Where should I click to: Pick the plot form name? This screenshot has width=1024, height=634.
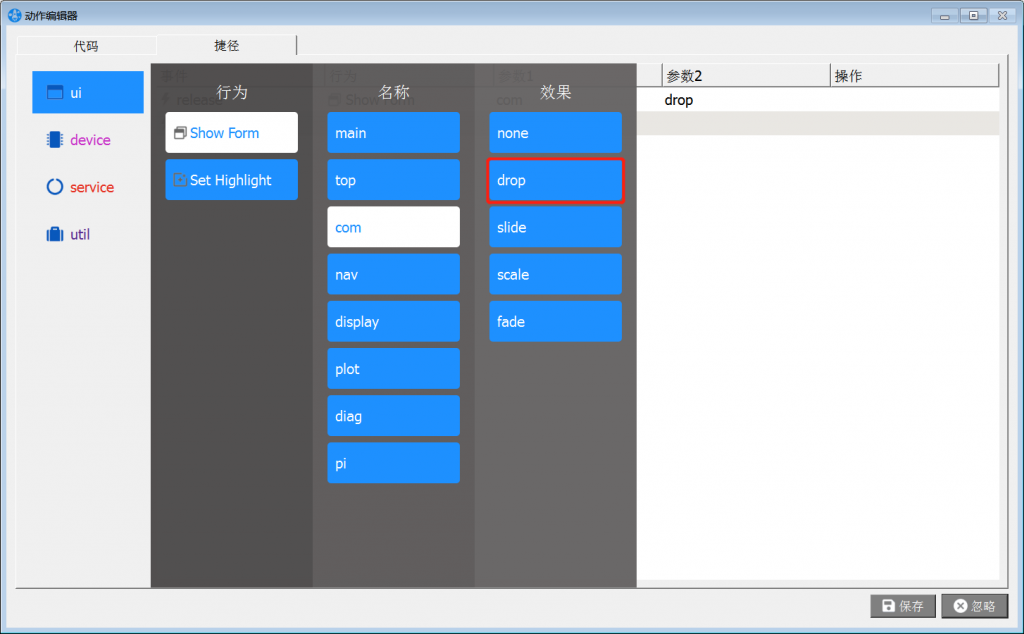point(393,368)
